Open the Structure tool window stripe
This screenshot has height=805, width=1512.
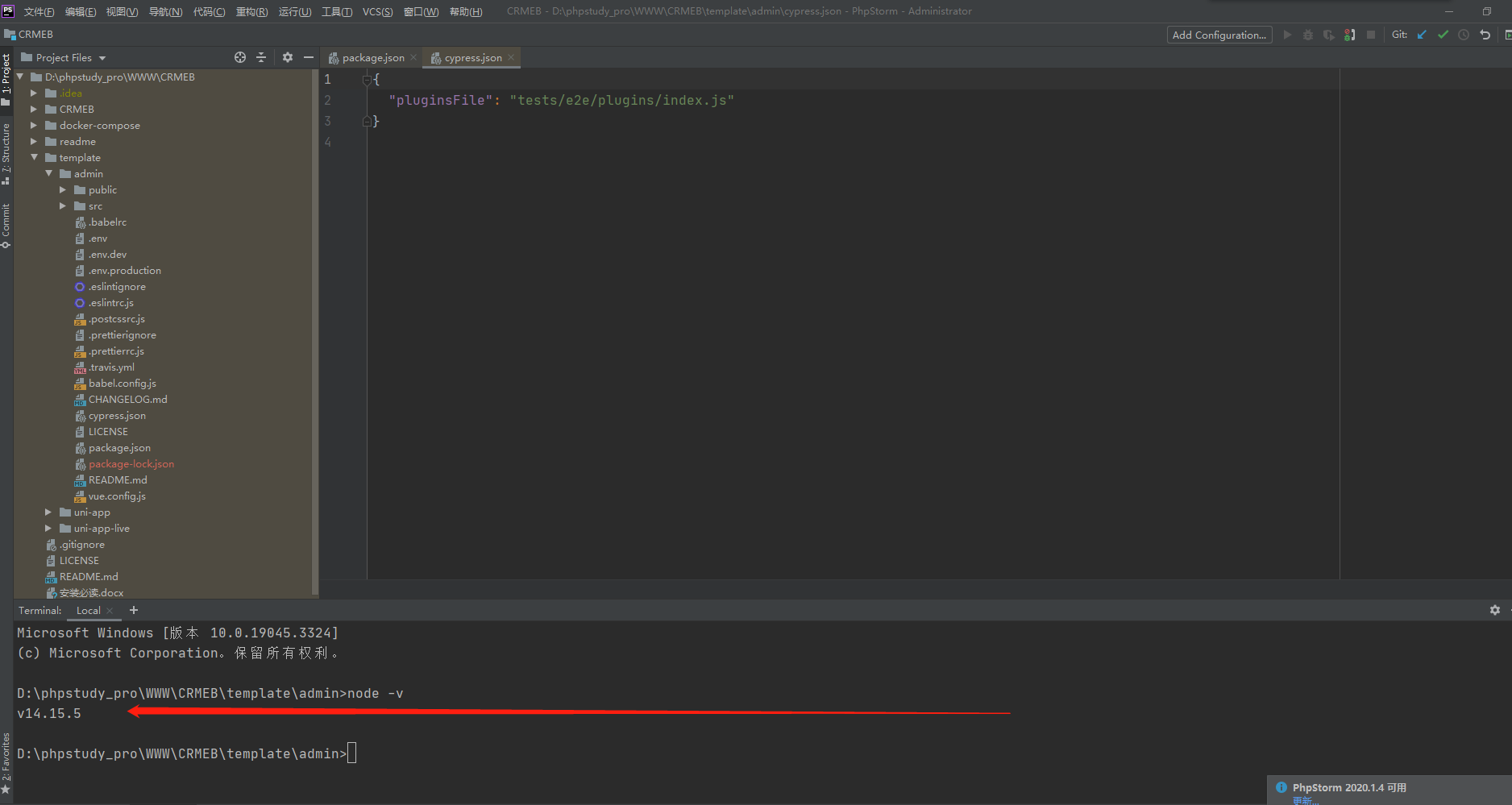6,153
